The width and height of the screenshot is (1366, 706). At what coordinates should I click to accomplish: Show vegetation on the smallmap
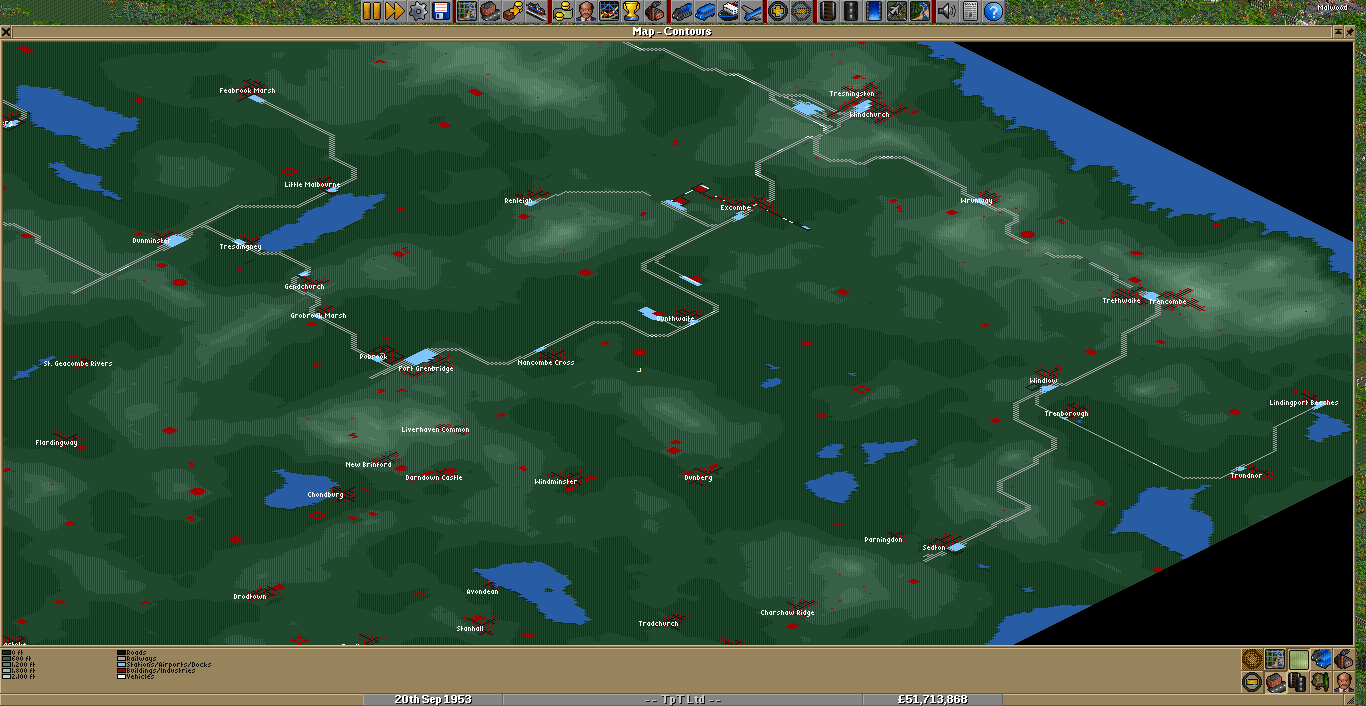pos(1322,682)
